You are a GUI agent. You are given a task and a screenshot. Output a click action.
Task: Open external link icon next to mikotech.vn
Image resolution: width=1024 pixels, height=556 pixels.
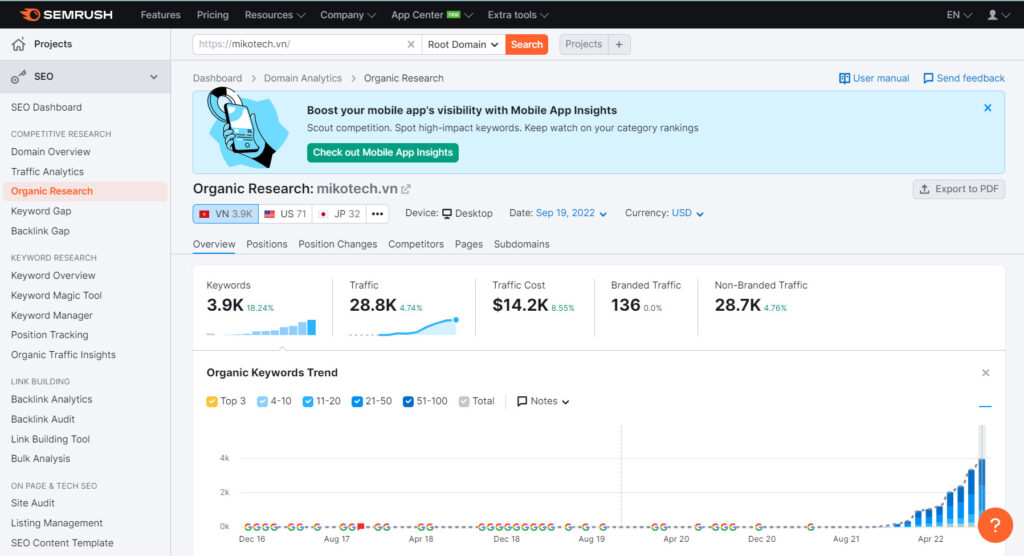coord(406,189)
